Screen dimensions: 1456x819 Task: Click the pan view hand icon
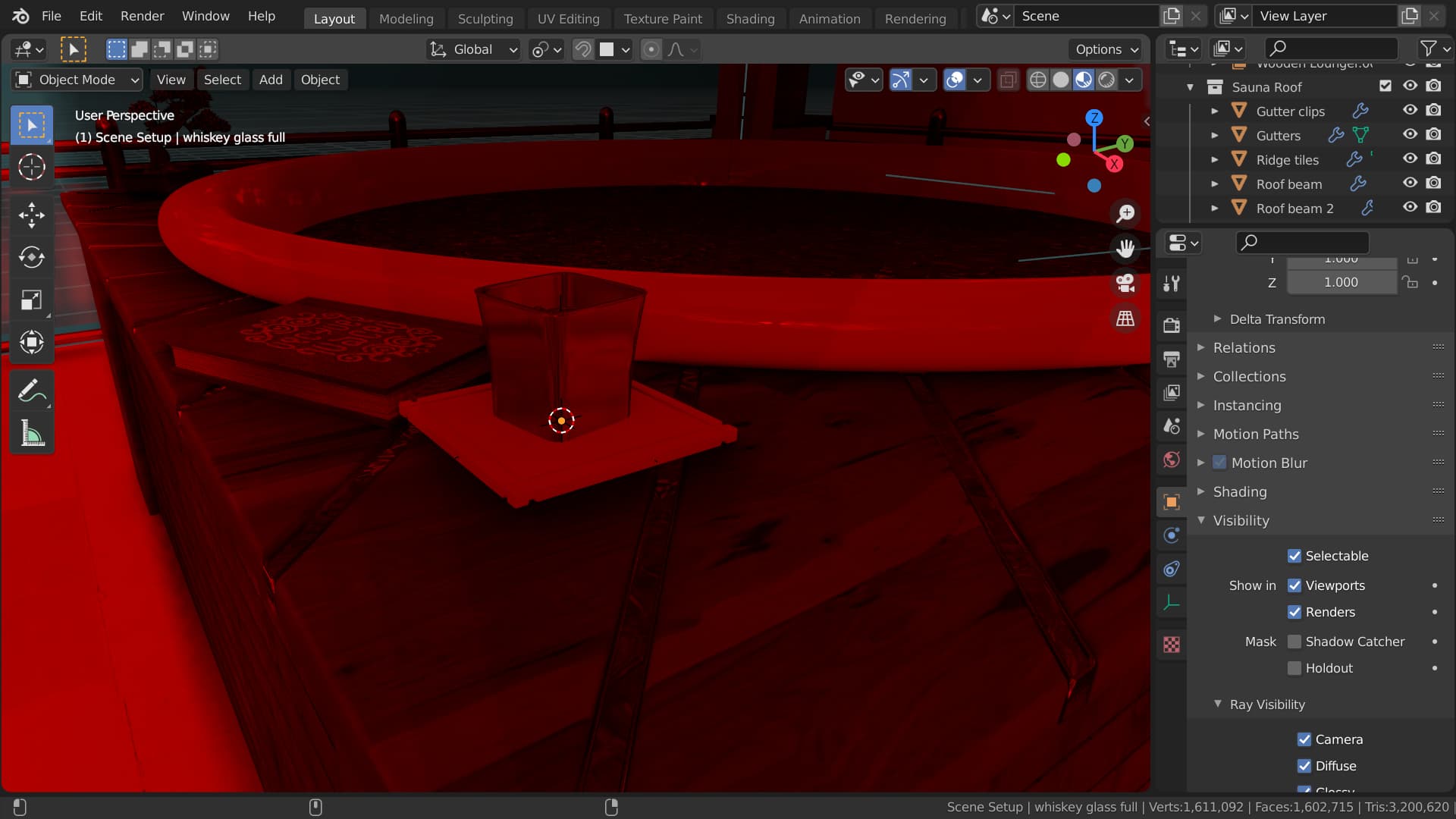click(1125, 248)
